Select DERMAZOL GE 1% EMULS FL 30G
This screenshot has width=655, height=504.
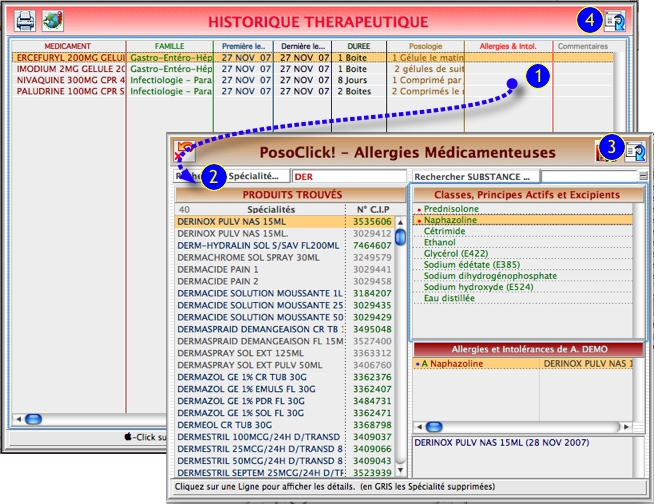pos(285,389)
